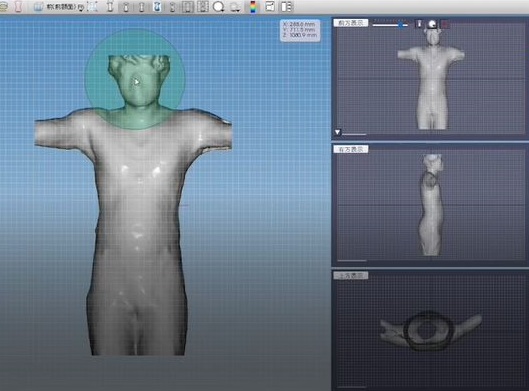Image resolution: width=529 pixels, height=391 pixels.
Task: Open dropdown arrow next to toolbar text label
Action: click(x=81, y=8)
